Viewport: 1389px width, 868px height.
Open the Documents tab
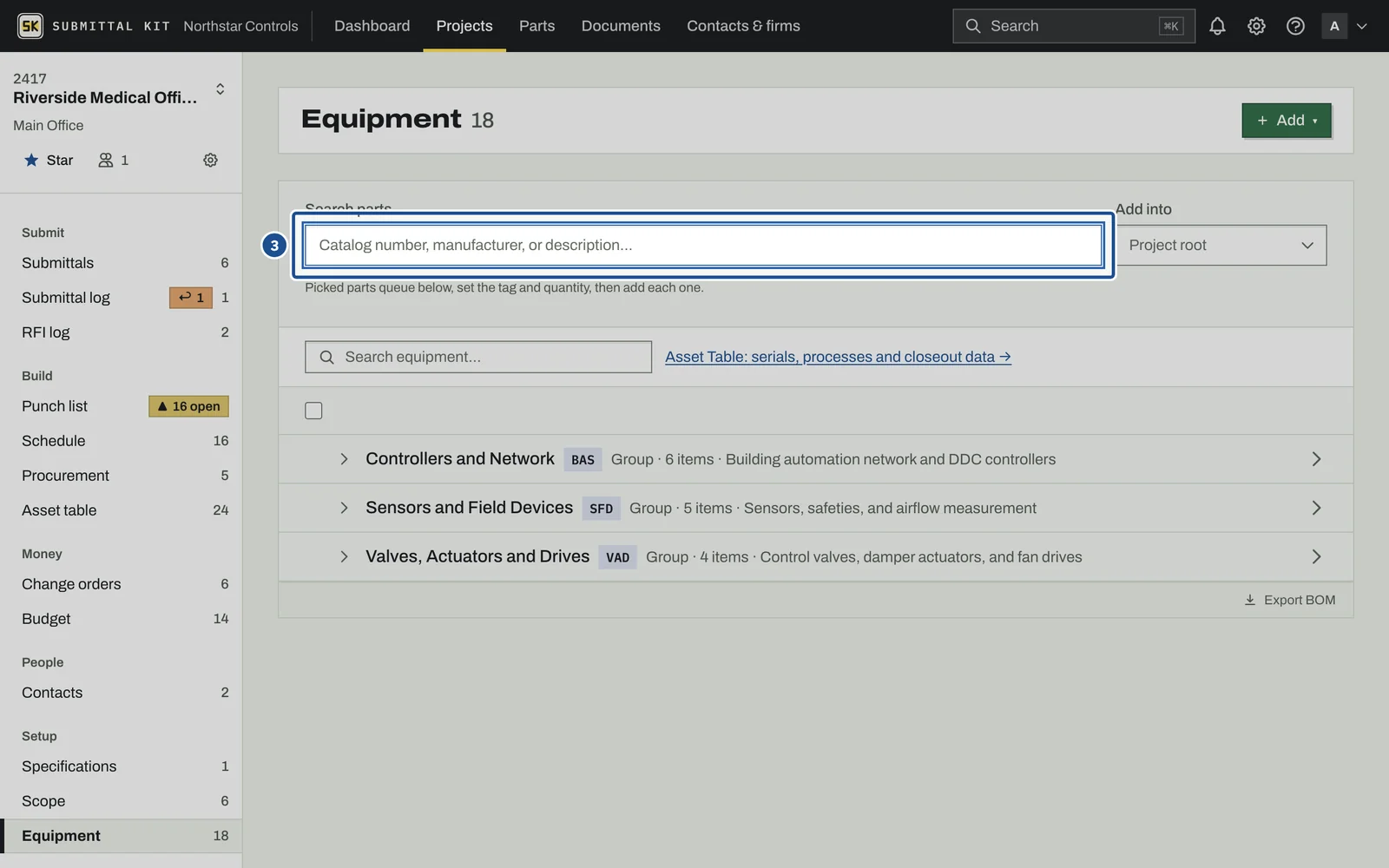click(621, 26)
